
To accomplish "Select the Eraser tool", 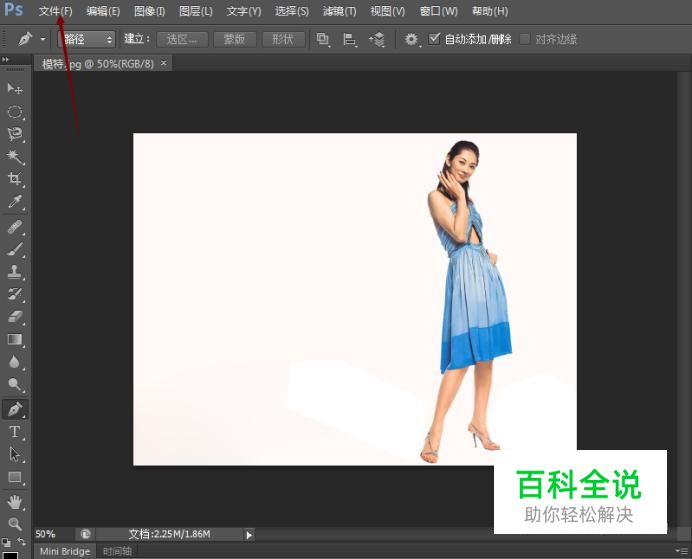I will coord(15,317).
